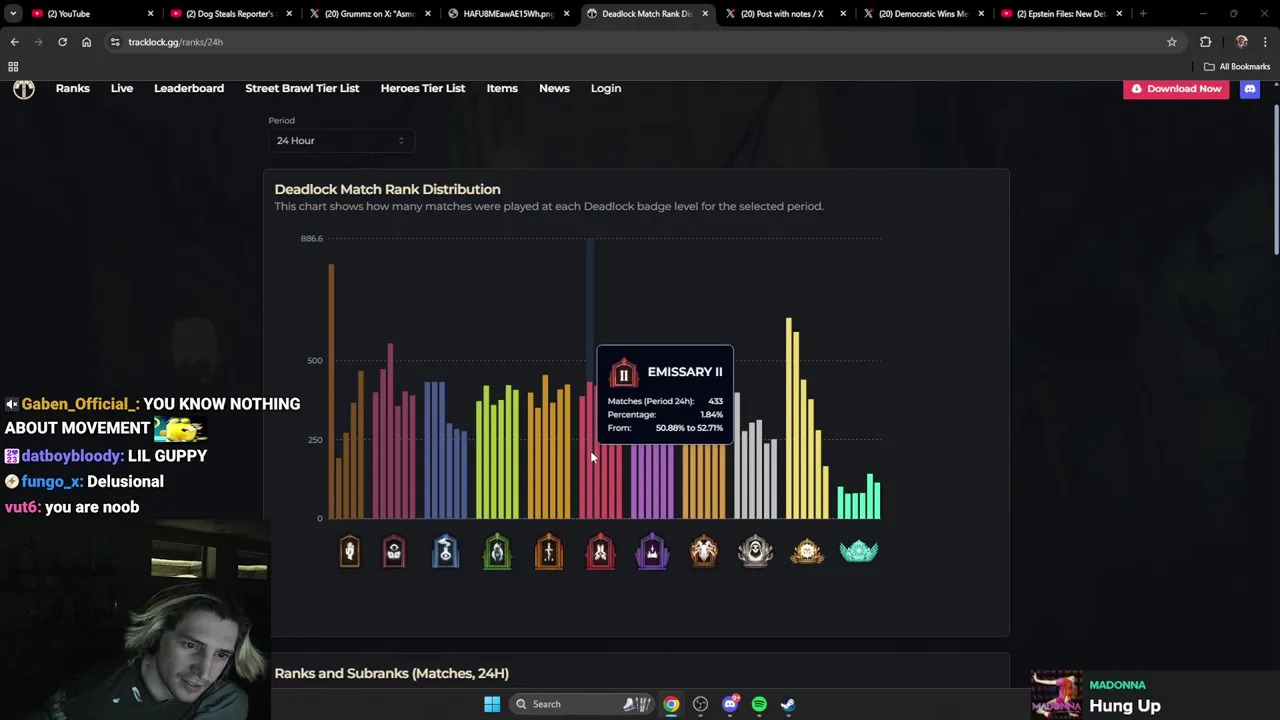Screen dimensions: 1280x720
Task: Open the apps grid in bookmarks bar
Action: point(13,67)
